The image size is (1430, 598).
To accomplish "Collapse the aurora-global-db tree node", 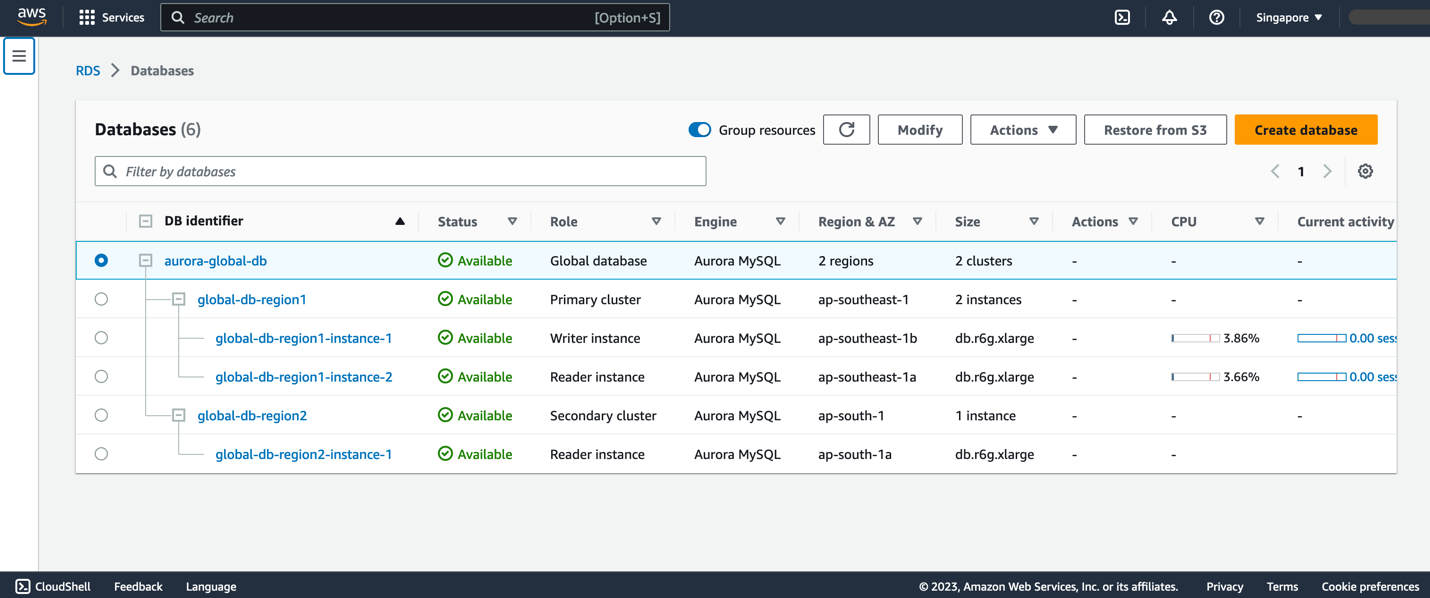I will [x=145, y=260].
